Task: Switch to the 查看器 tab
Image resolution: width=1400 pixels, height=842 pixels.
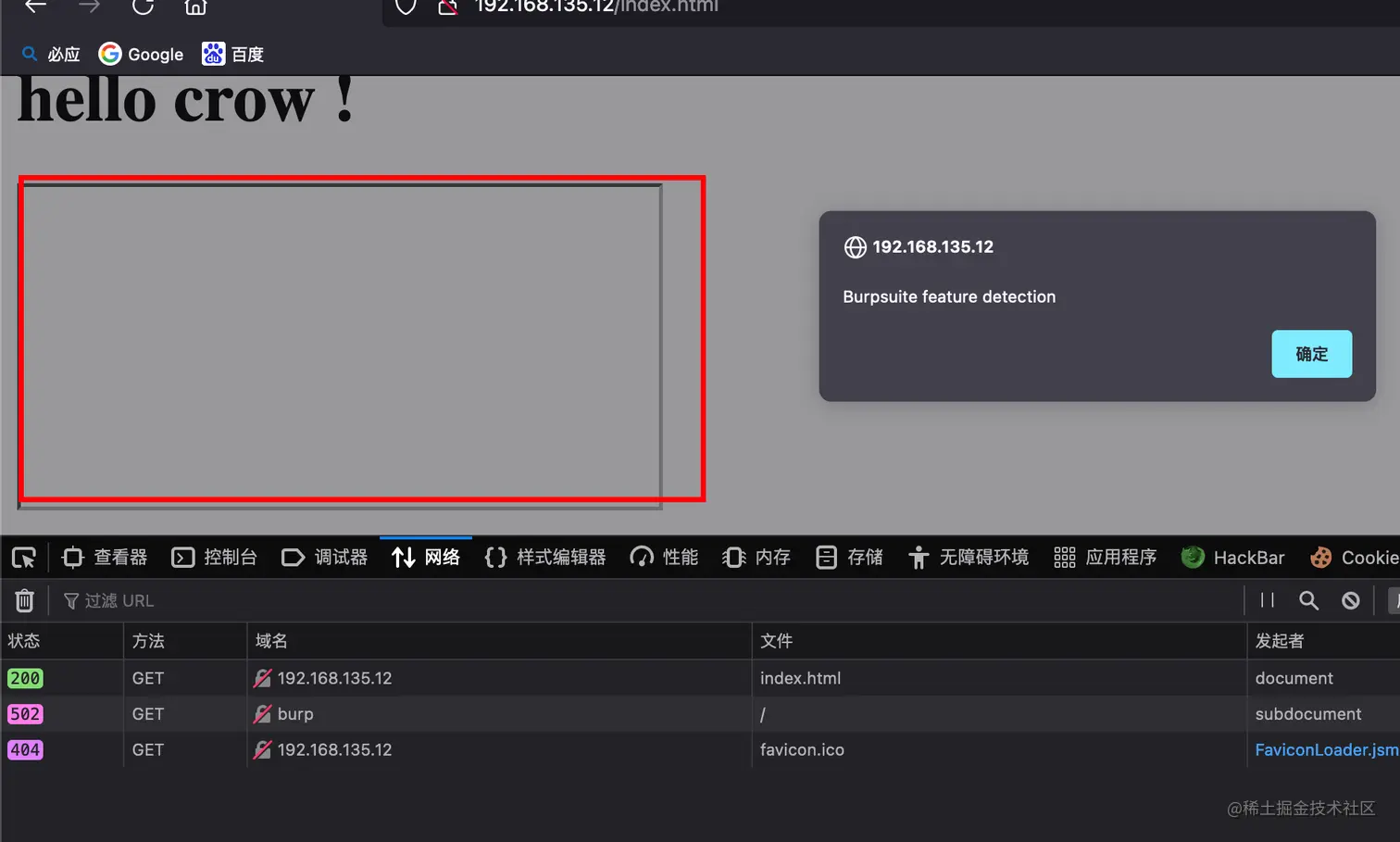Action: (105, 558)
